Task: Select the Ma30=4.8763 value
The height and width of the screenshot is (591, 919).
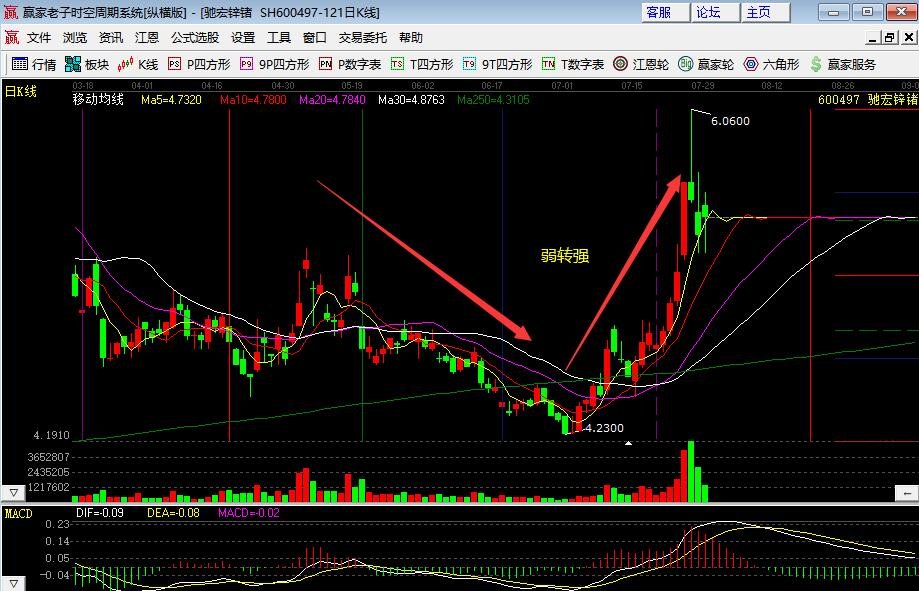Action: click(411, 100)
